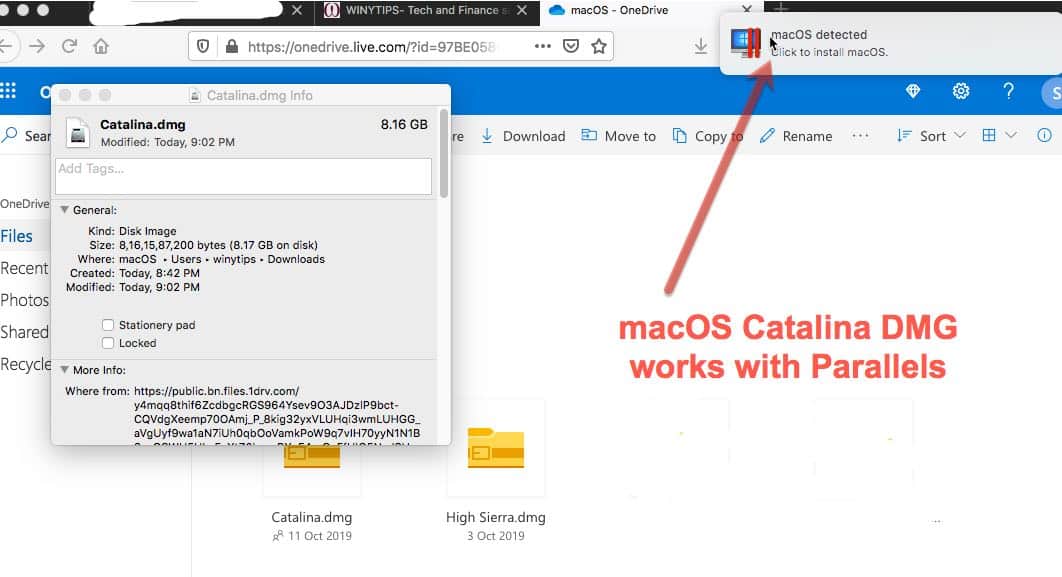Click the 8.16 GB size label
Screen dimensions: 1062x577
404,125
